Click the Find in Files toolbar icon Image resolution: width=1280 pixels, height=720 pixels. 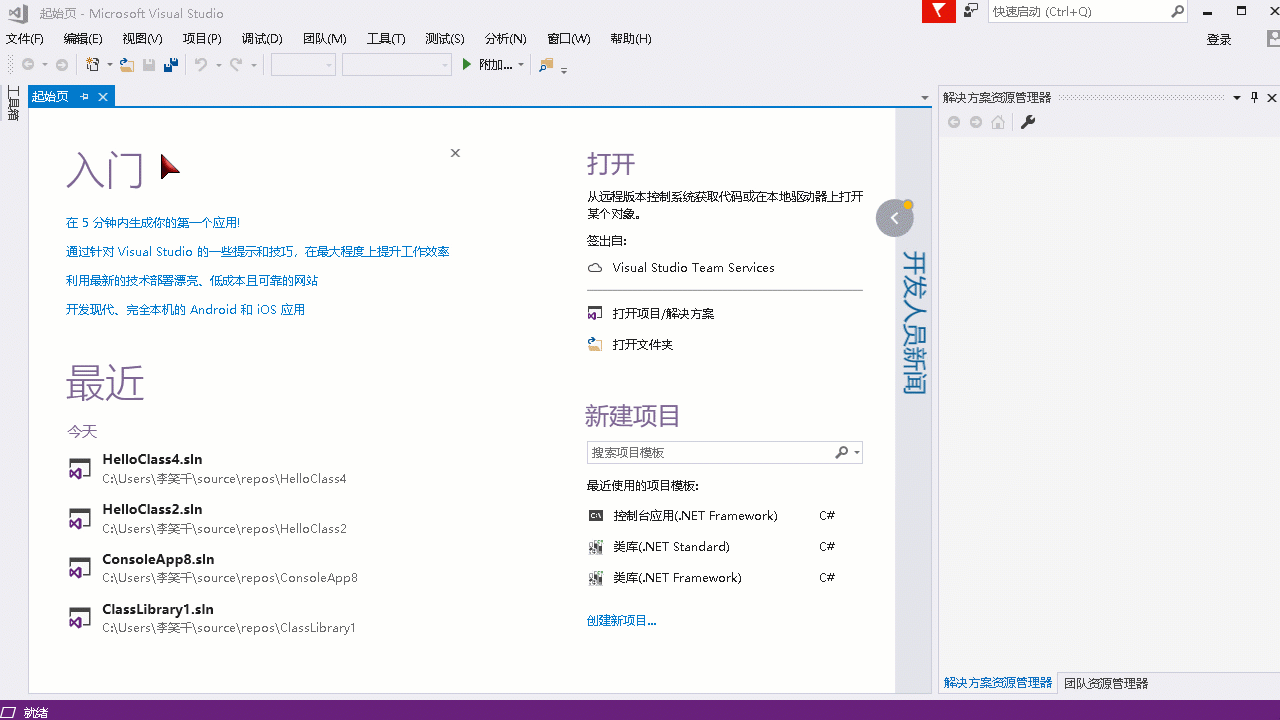[545, 65]
